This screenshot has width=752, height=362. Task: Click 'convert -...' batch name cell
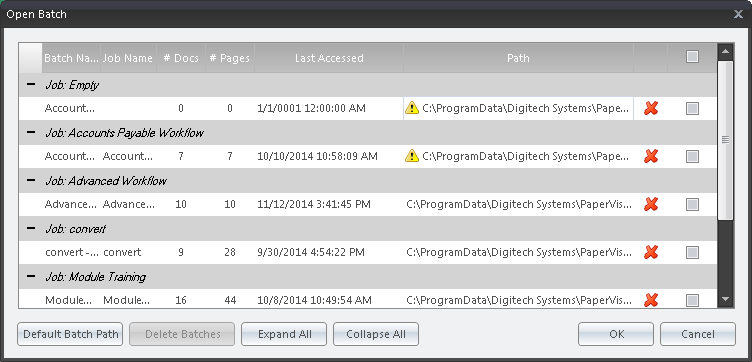[72, 252]
